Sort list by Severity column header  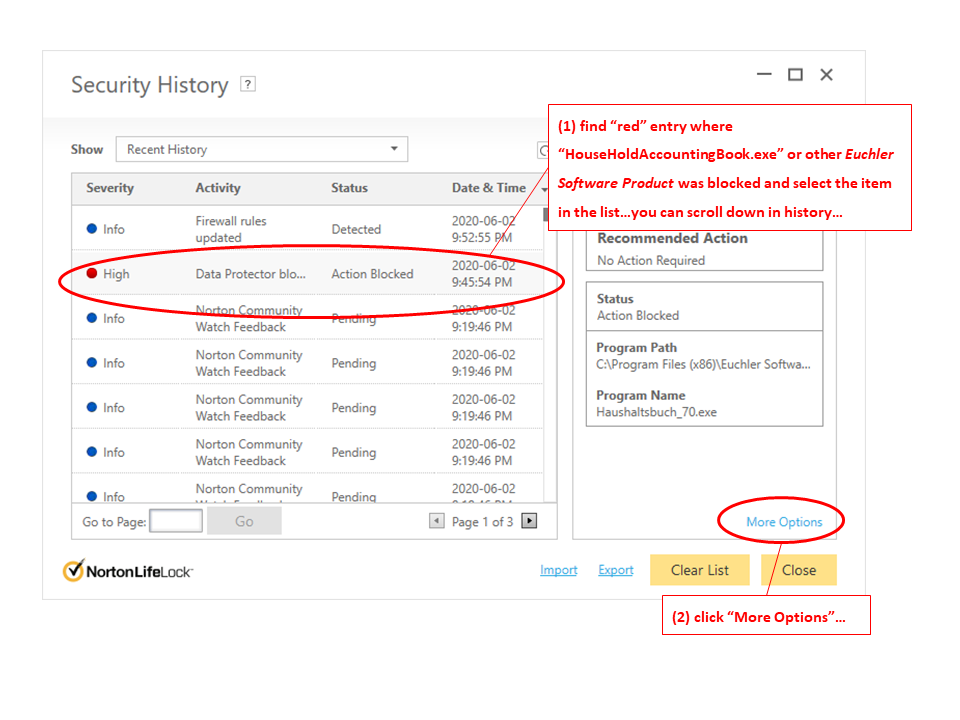click(110, 188)
